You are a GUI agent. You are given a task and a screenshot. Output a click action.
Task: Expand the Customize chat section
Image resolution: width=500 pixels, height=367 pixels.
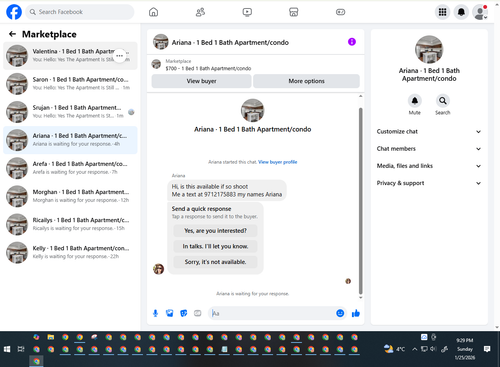coord(429,131)
